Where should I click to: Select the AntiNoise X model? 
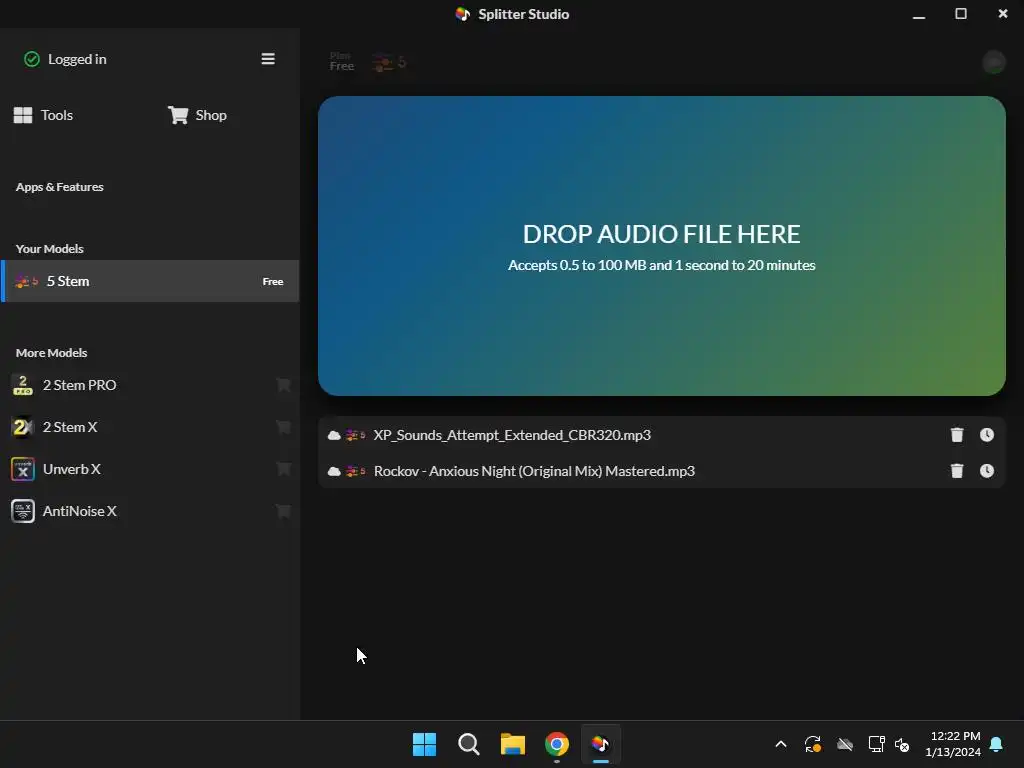[x=150, y=511]
